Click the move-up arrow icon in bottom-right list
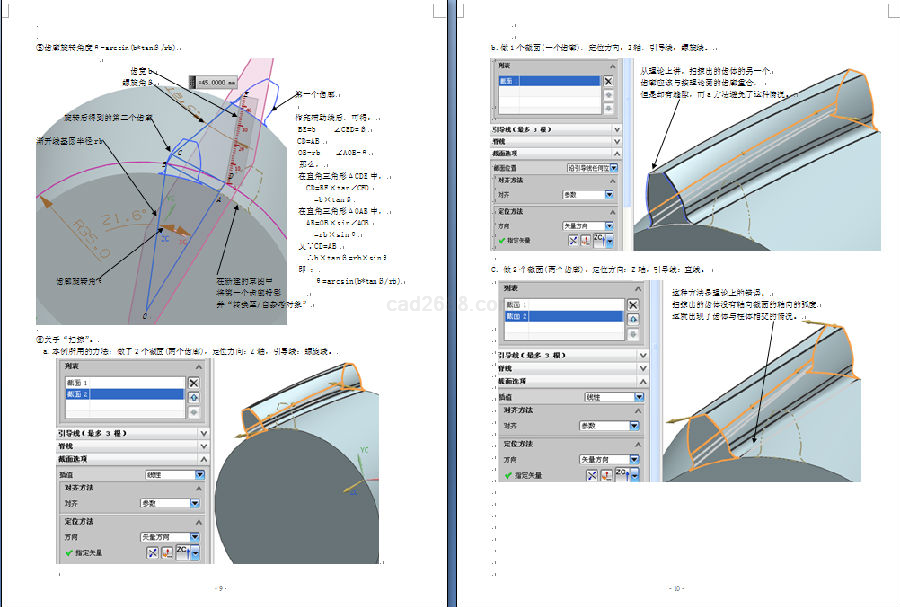Viewport: 900px width, 607px height. [x=634, y=320]
